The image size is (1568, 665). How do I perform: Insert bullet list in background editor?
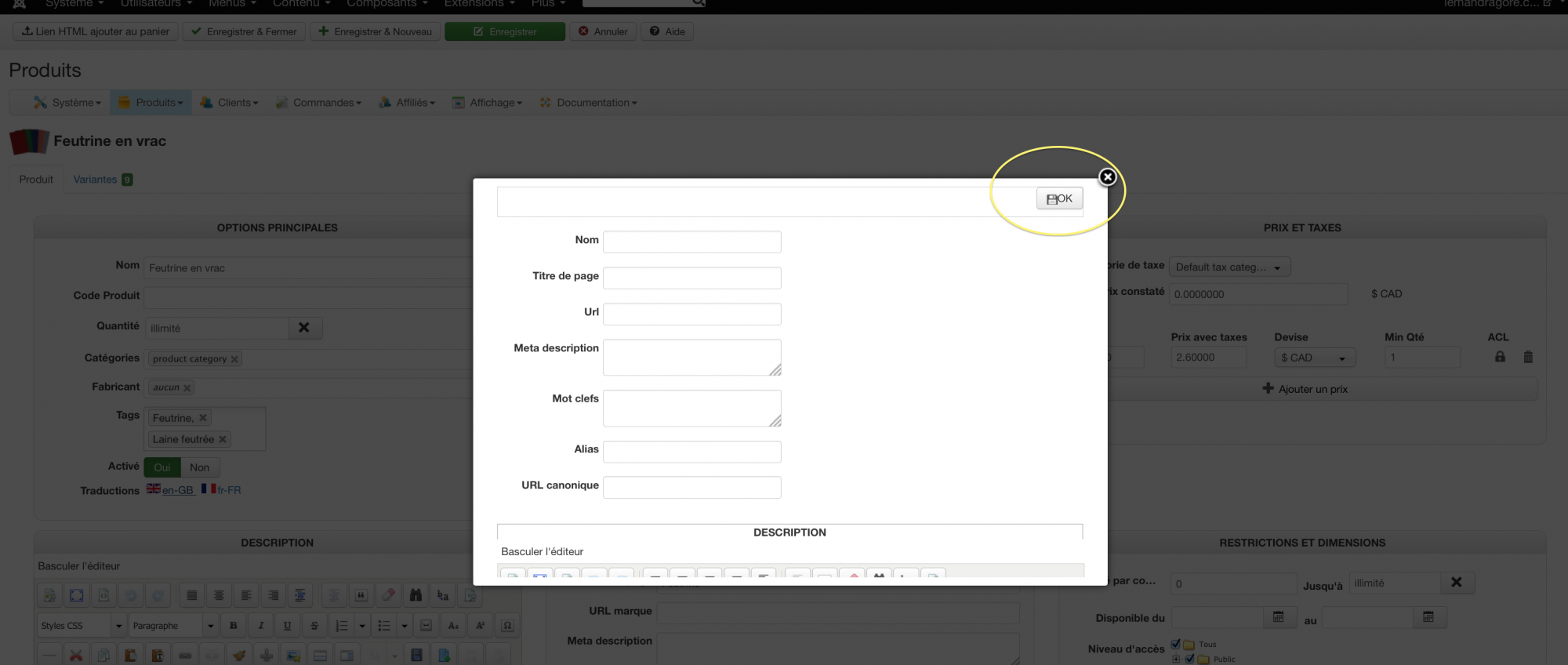[x=384, y=626]
